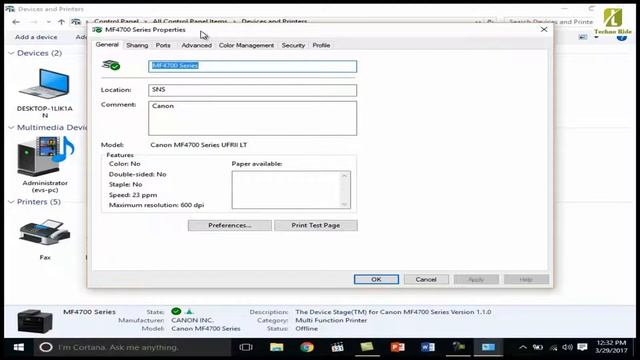The height and width of the screenshot is (360, 640).
Task: Click the green state check icon in details pane
Action: (176, 311)
